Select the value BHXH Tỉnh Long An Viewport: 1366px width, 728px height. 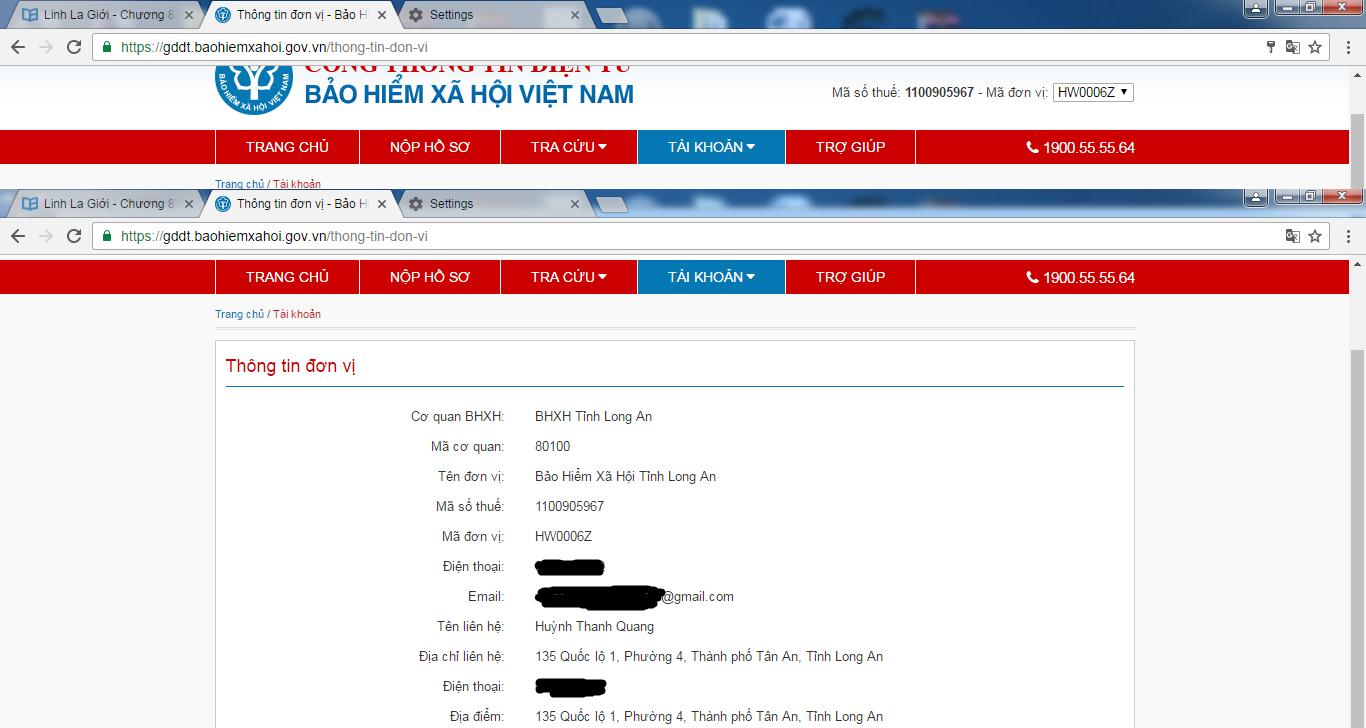(x=593, y=416)
